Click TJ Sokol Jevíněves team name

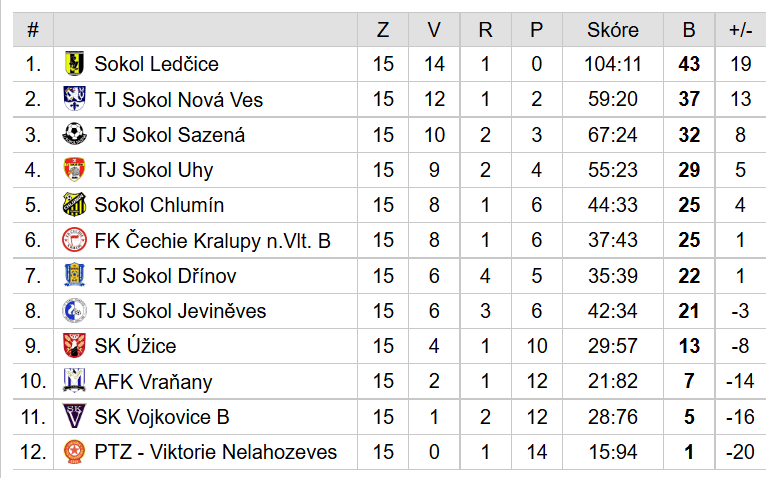click(180, 311)
